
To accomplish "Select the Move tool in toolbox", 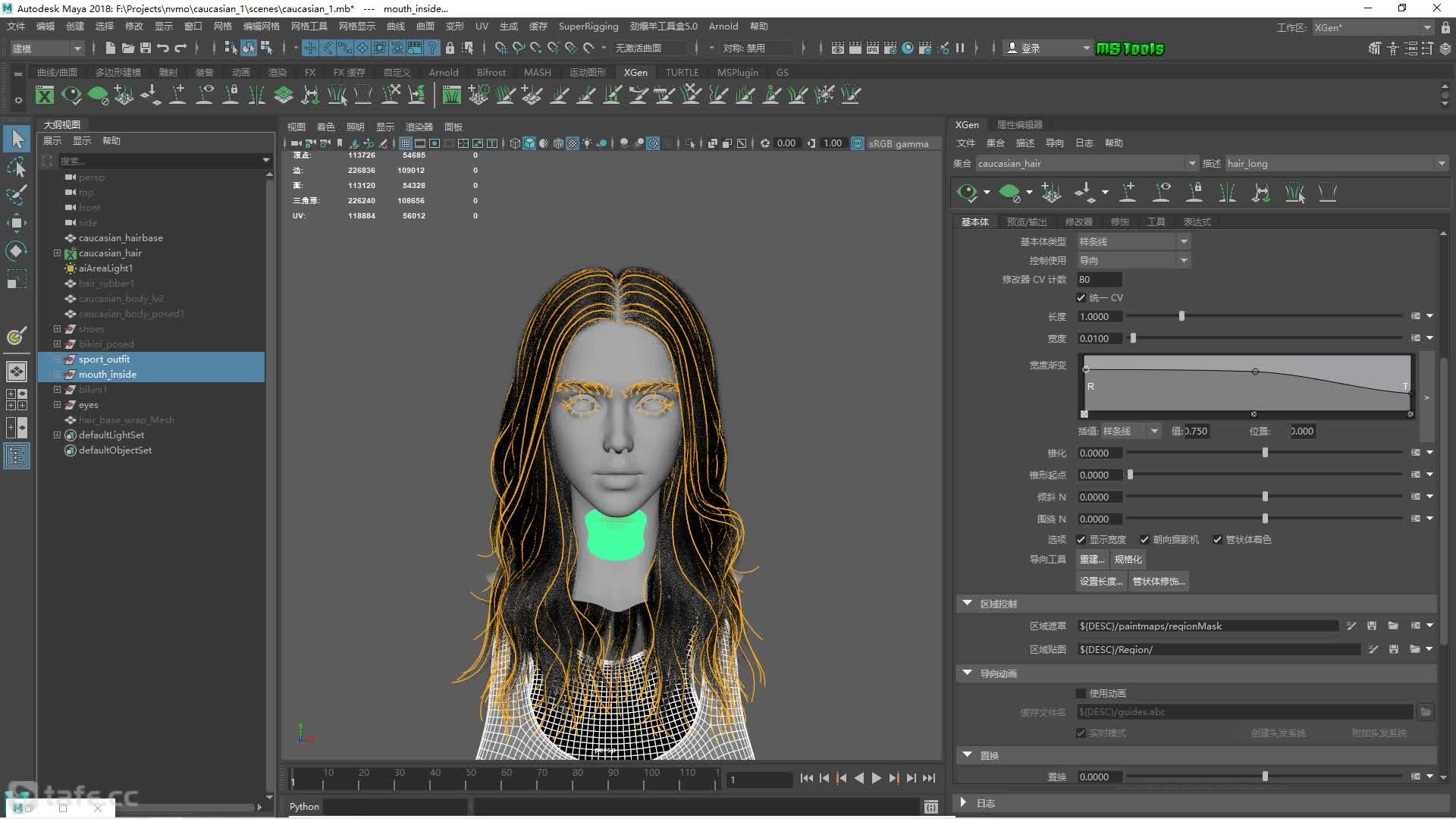I will click(x=17, y=223).
